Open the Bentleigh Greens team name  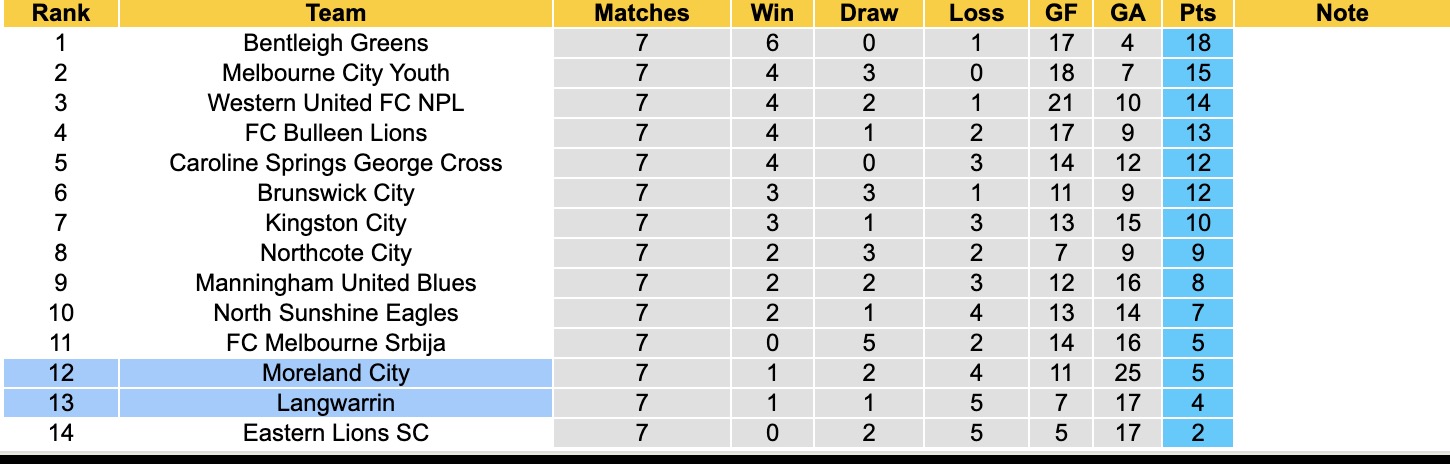coord(336,43)
